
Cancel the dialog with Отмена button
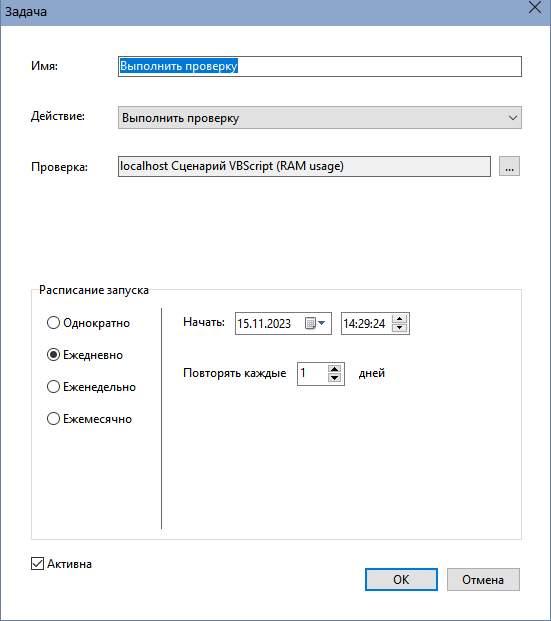(483, 579)
